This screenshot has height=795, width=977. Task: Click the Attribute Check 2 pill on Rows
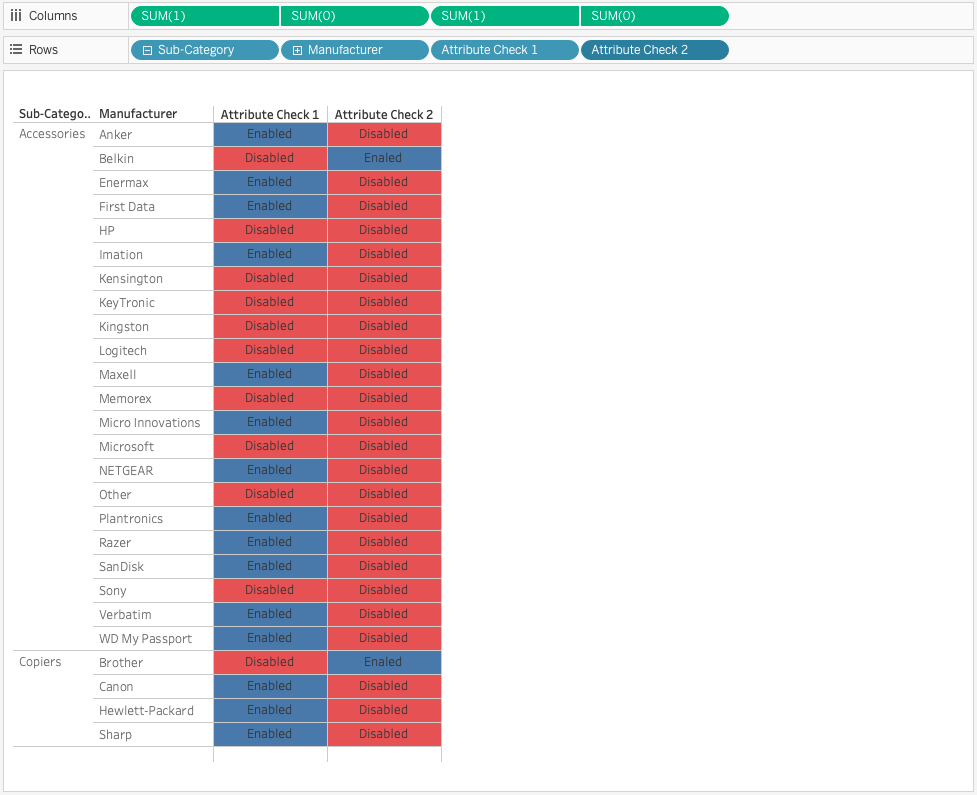[654, 50]
